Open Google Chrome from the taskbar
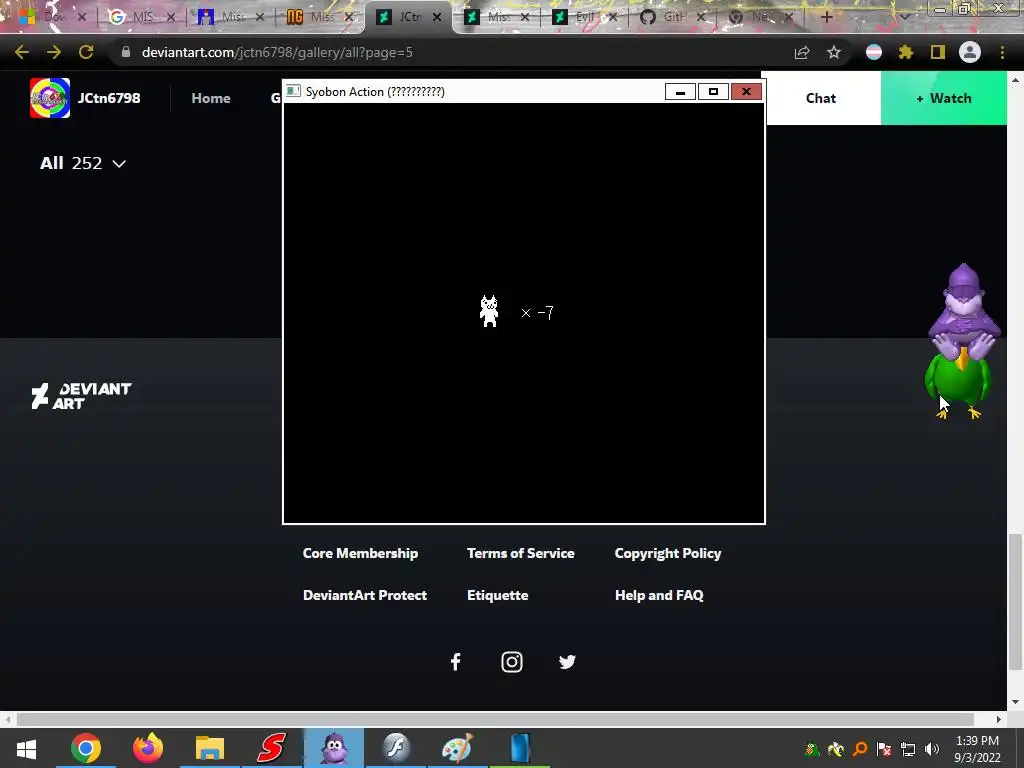Image resolution: width=1024 pixels, height=768 pixels. tap(86, 748)
